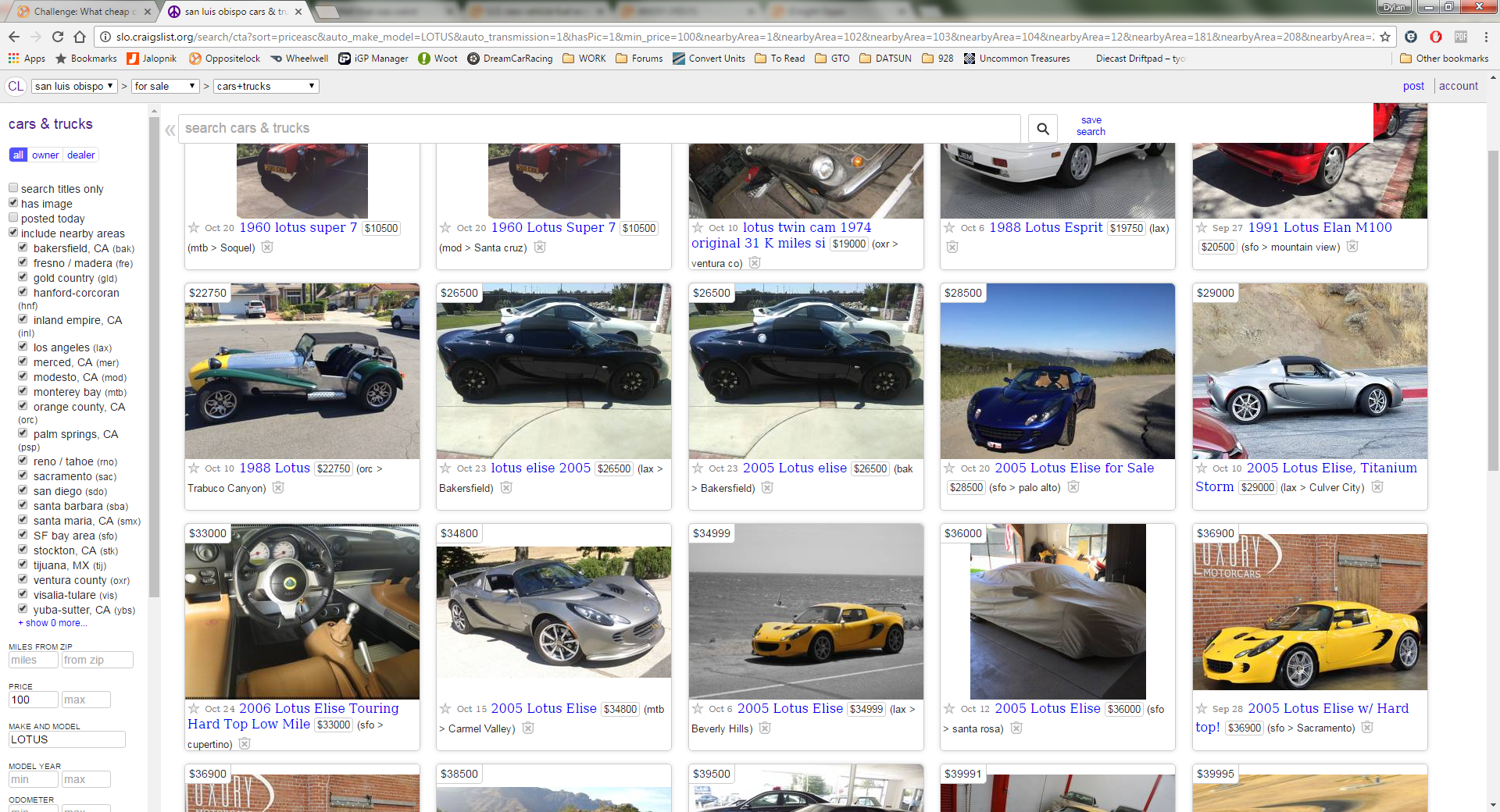This screenshot has height=812, width=1500.
Task: Expand show 0 more areas
Action: click(52, 623)
